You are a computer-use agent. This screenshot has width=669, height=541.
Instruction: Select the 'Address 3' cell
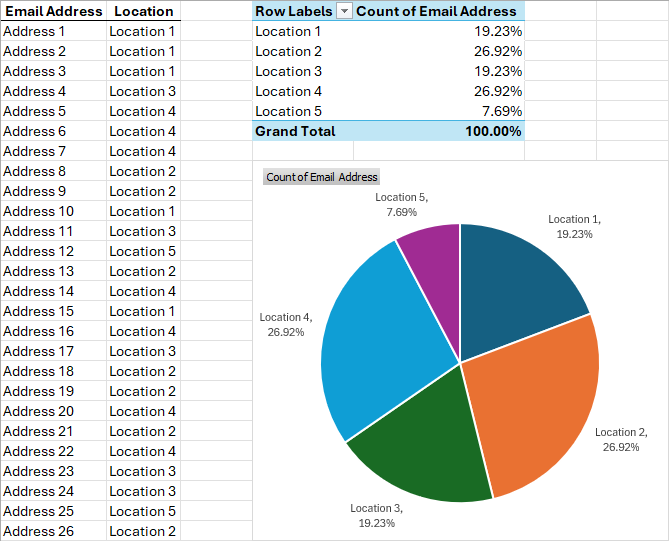(x=53, y=71)
